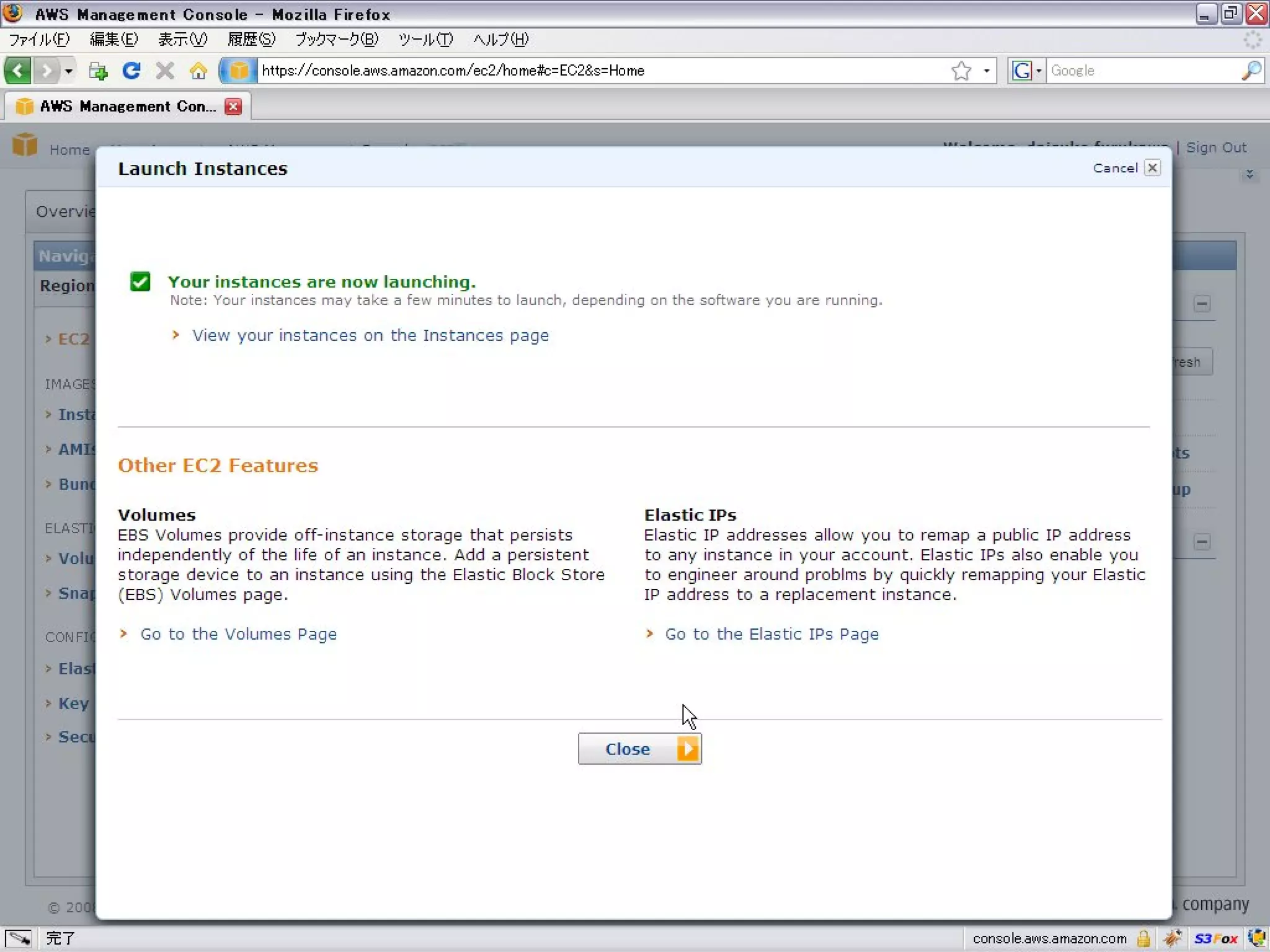Click the new tab toolbar icon
Screen dimensions: 1270x952
(97, 71)
